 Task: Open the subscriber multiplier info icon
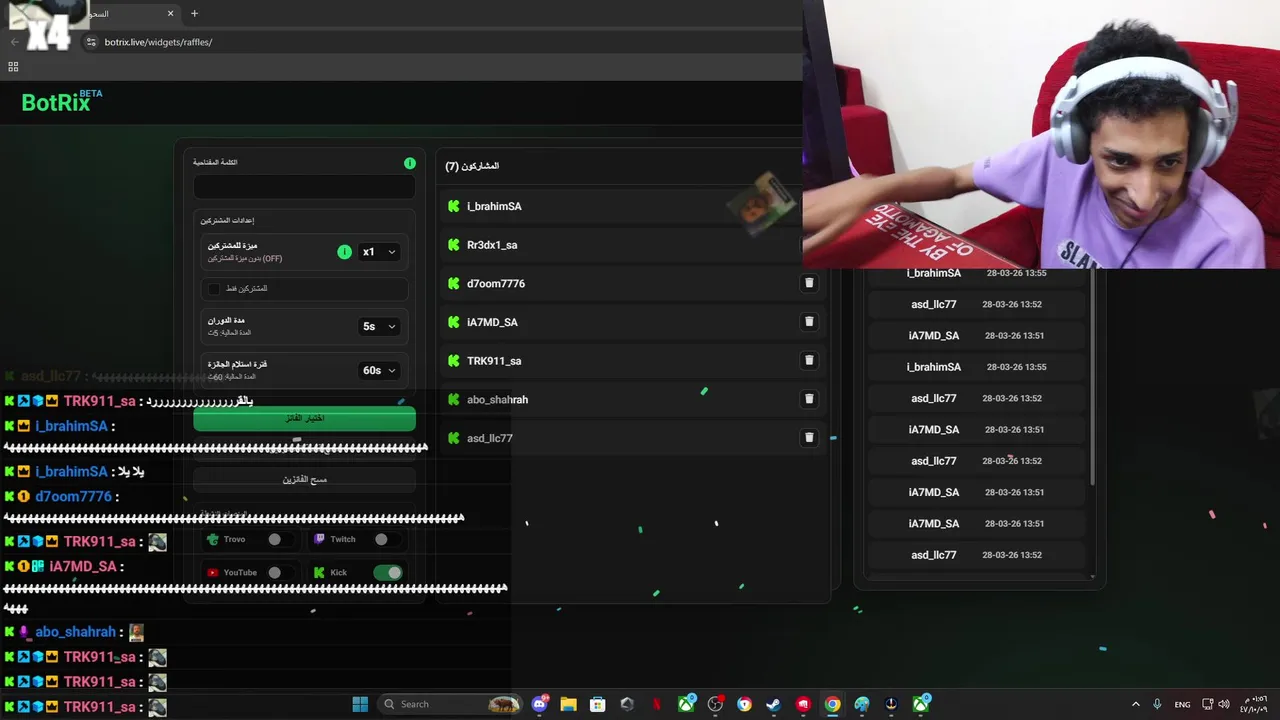click(344, 252)
